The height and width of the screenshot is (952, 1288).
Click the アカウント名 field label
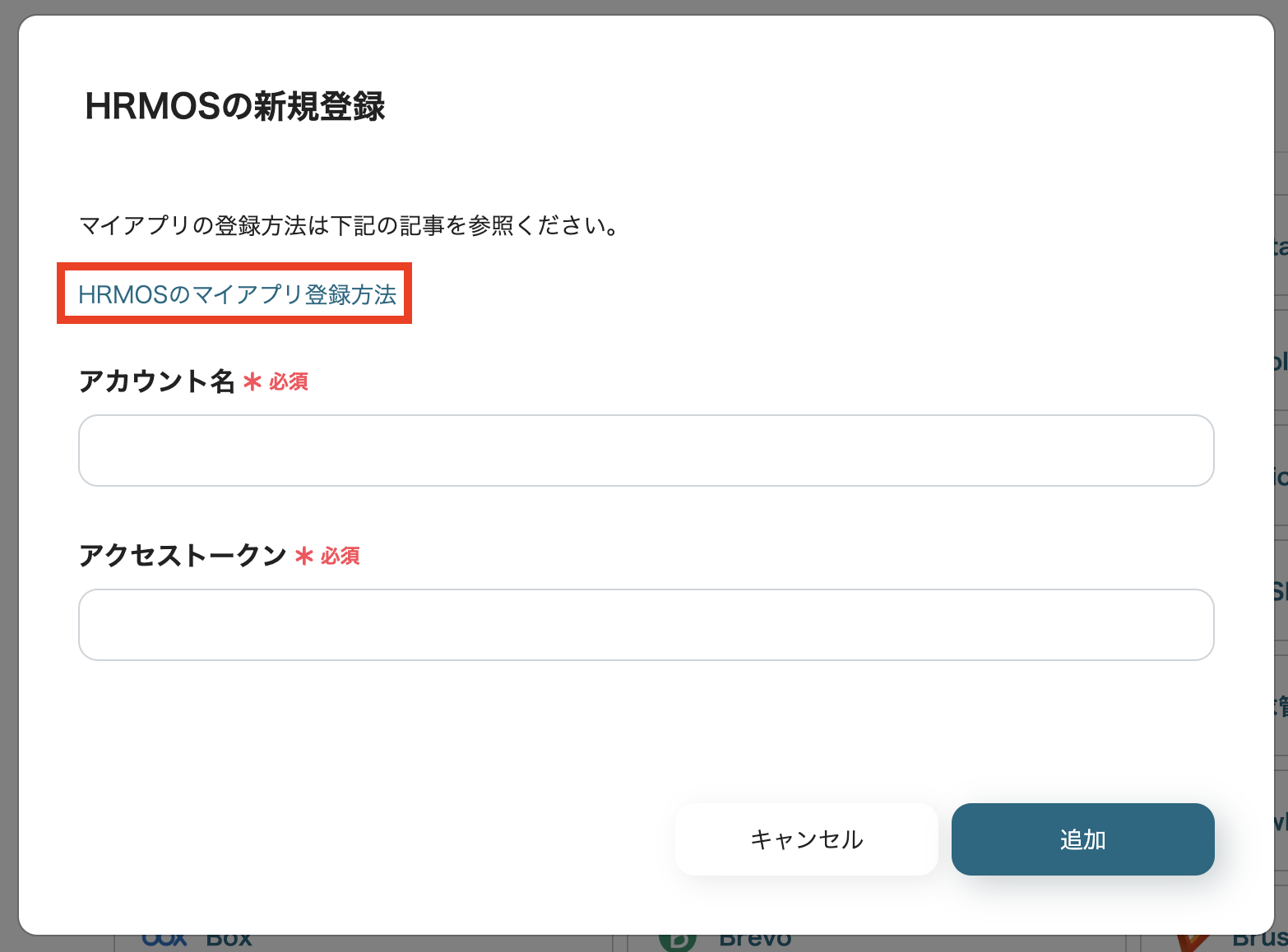click(x=158, y=381)
